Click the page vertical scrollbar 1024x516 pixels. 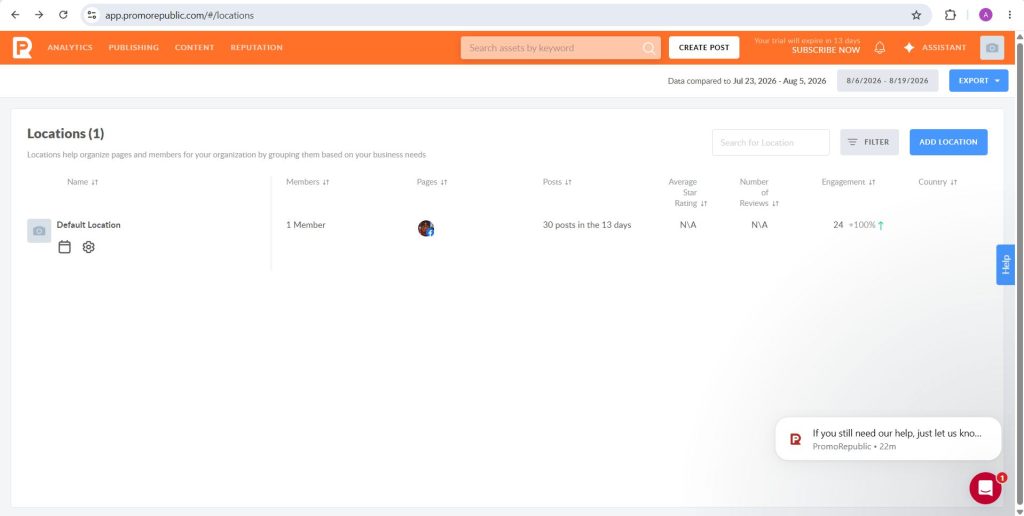1019,273
